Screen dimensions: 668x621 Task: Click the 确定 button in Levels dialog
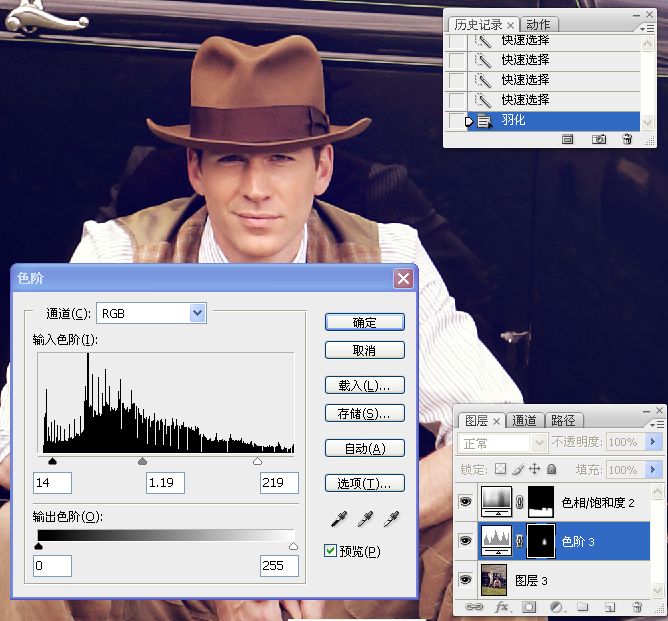click(365, 322)
